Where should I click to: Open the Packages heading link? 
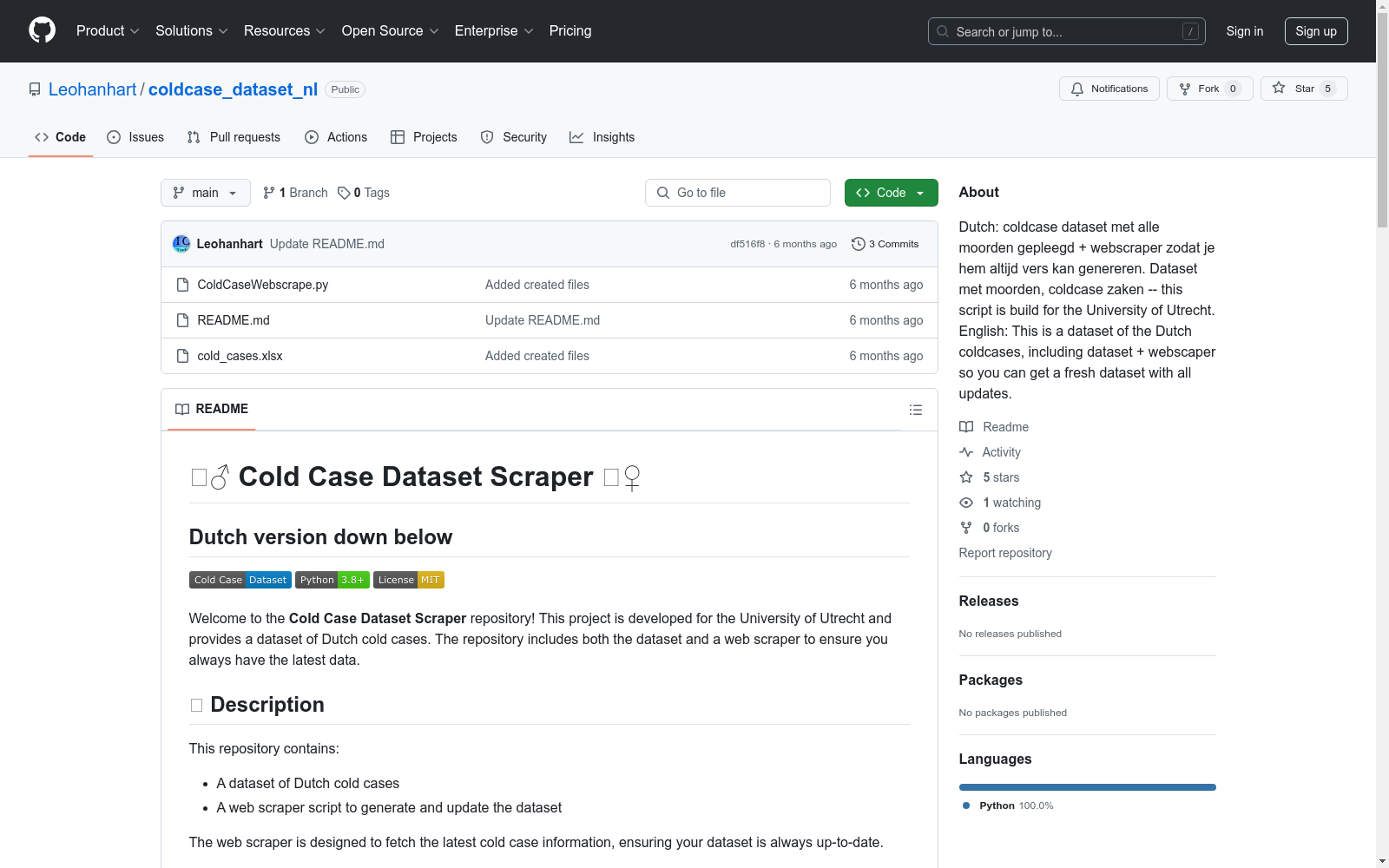[991, 680]
